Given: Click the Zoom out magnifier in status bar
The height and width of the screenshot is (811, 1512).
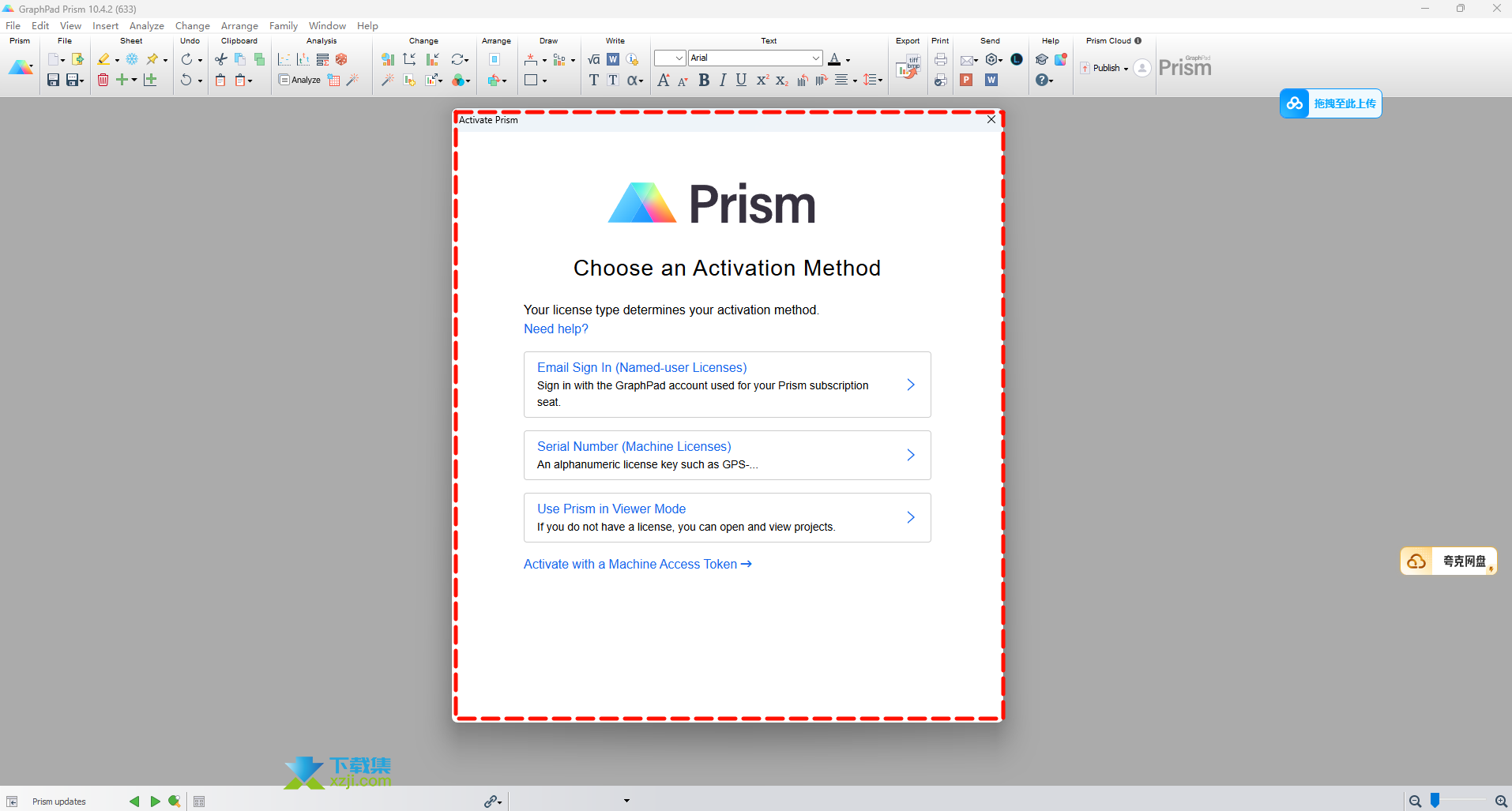Looking at the screenshot, I should pyautogui.click(x=1415, y=802).
